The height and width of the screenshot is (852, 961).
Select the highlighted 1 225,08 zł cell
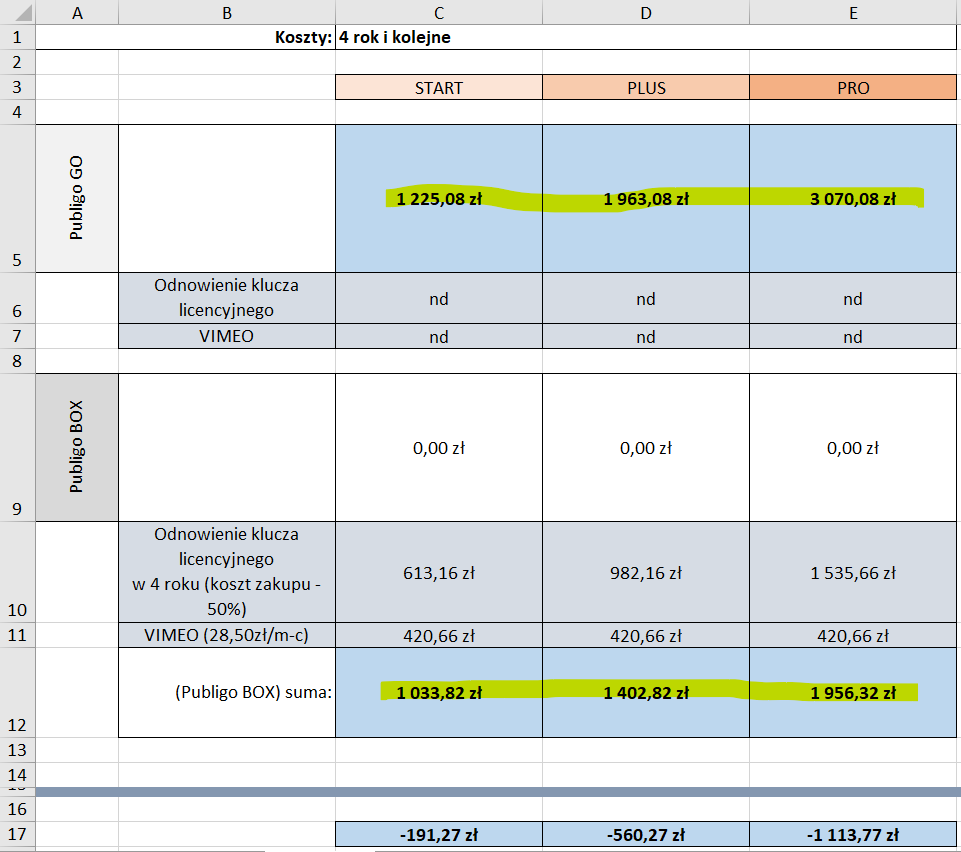(439, 199)
